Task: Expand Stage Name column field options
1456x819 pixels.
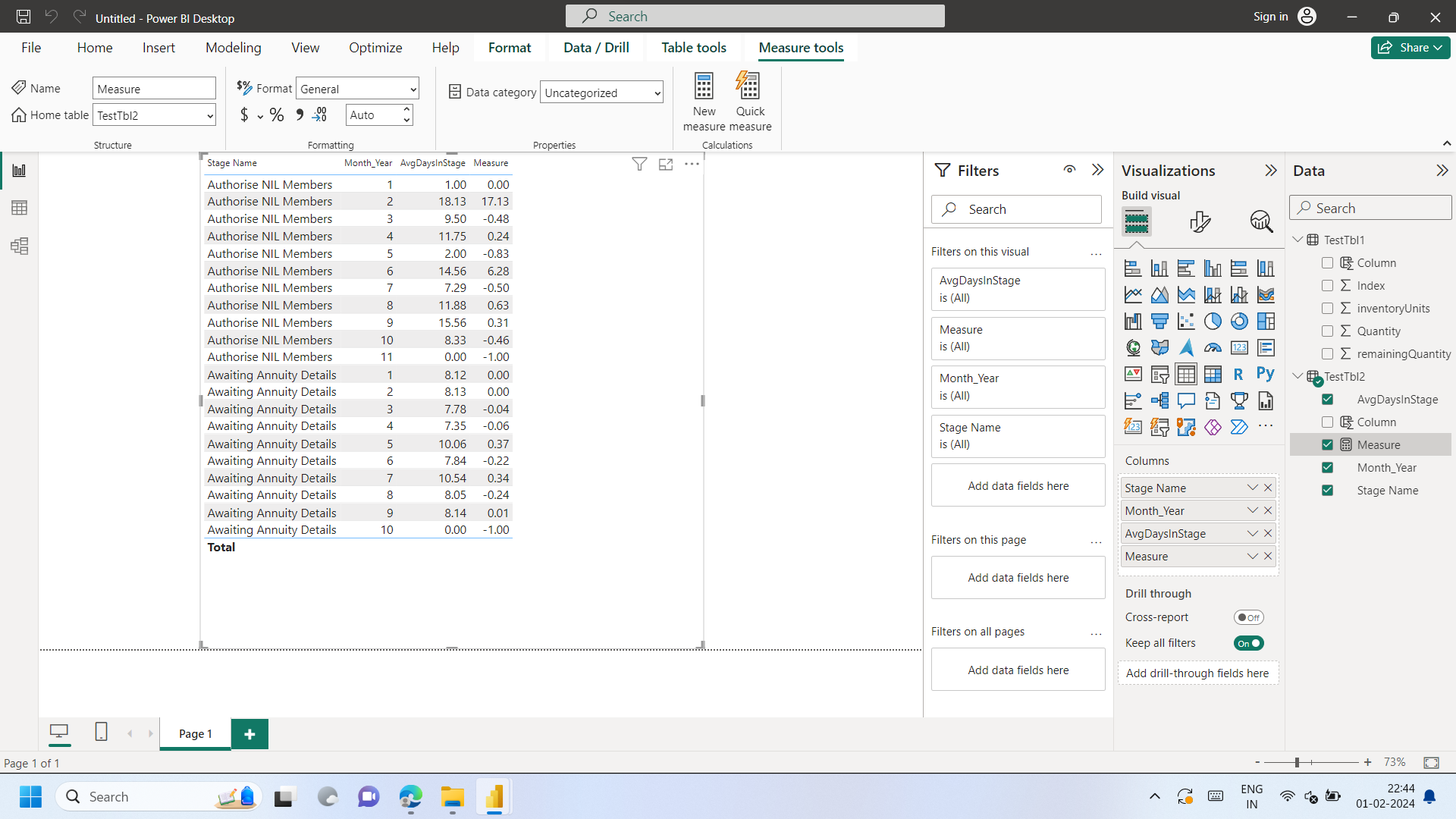Action: (1252, 488)
